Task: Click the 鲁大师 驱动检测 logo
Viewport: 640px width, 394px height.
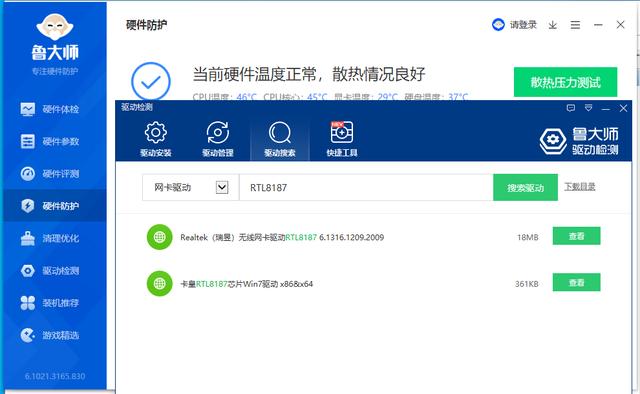Action: pyautogui.click(x=579, y=140)
